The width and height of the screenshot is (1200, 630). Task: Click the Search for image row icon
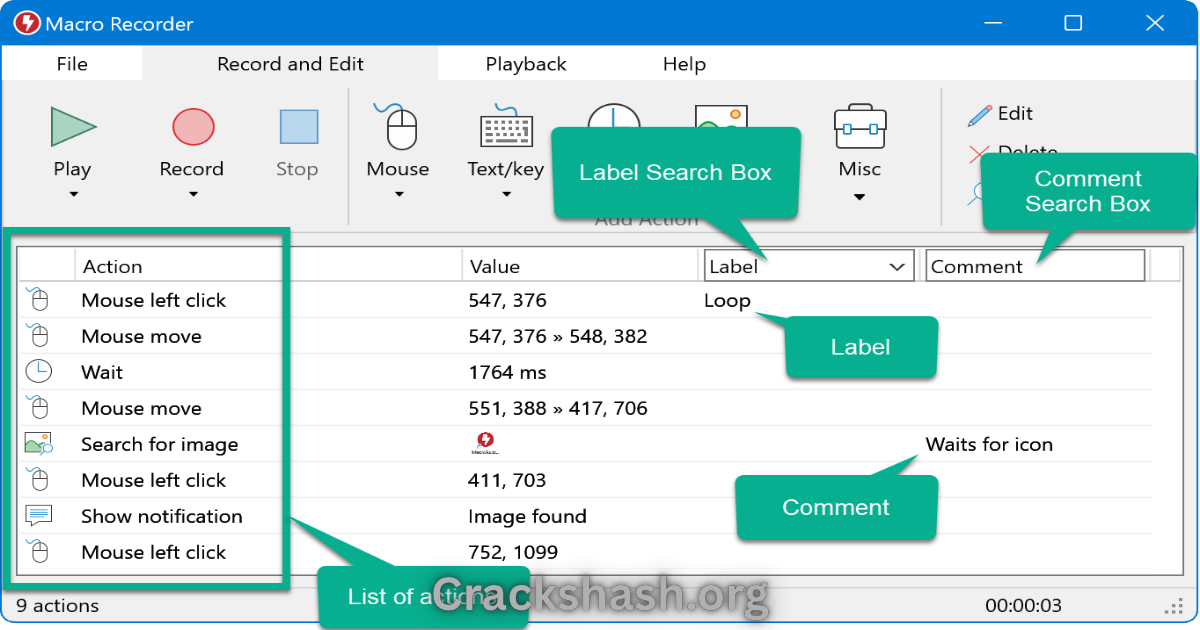[x=38, y=444]
